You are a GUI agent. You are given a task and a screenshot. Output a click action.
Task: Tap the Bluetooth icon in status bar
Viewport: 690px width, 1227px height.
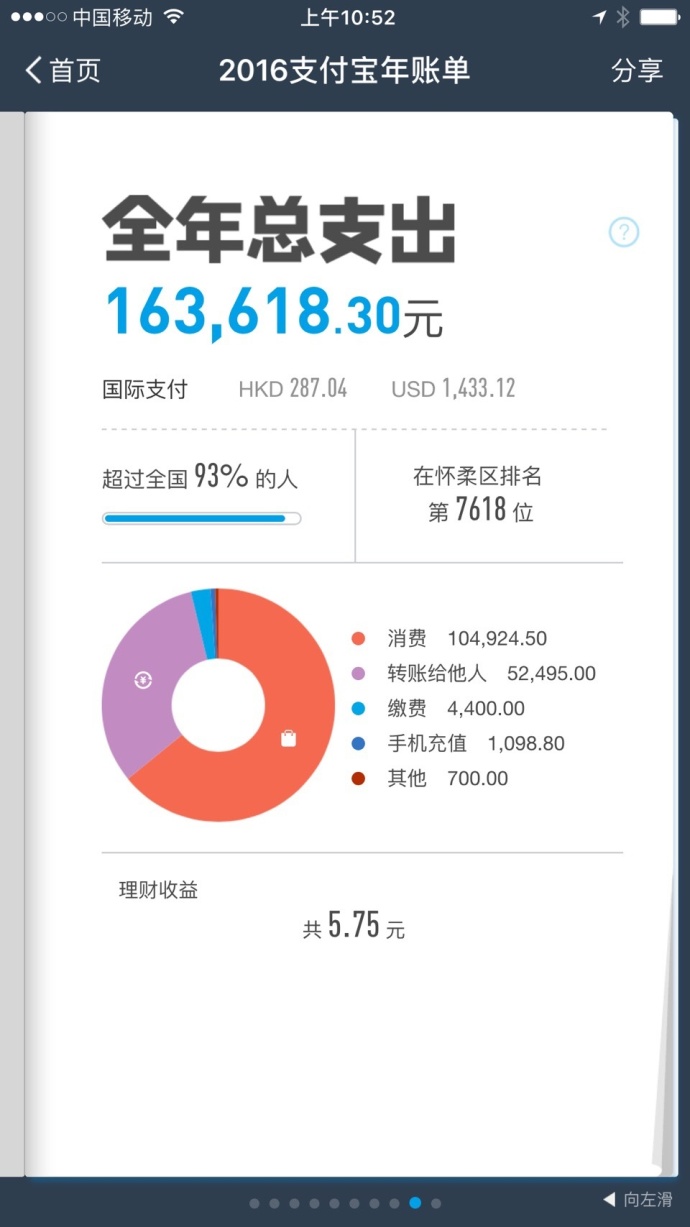pos(622,17)
